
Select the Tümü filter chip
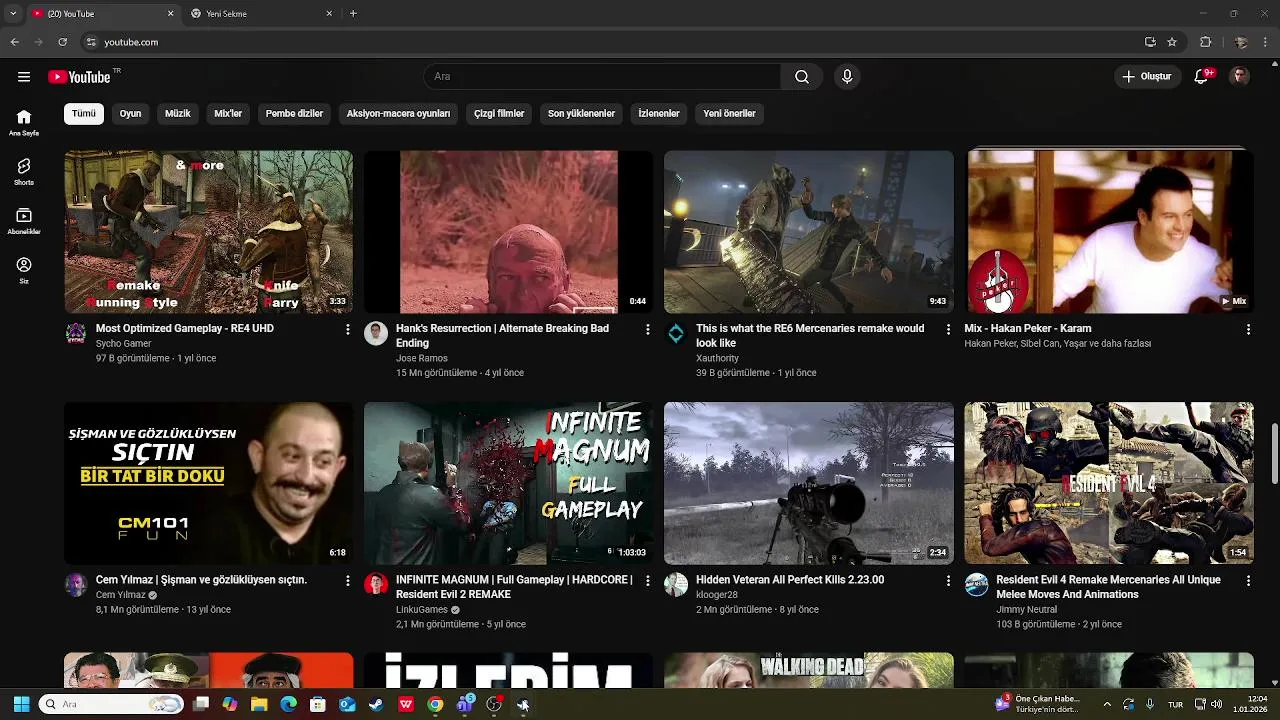pyautogui.click(x=84, y=114)
